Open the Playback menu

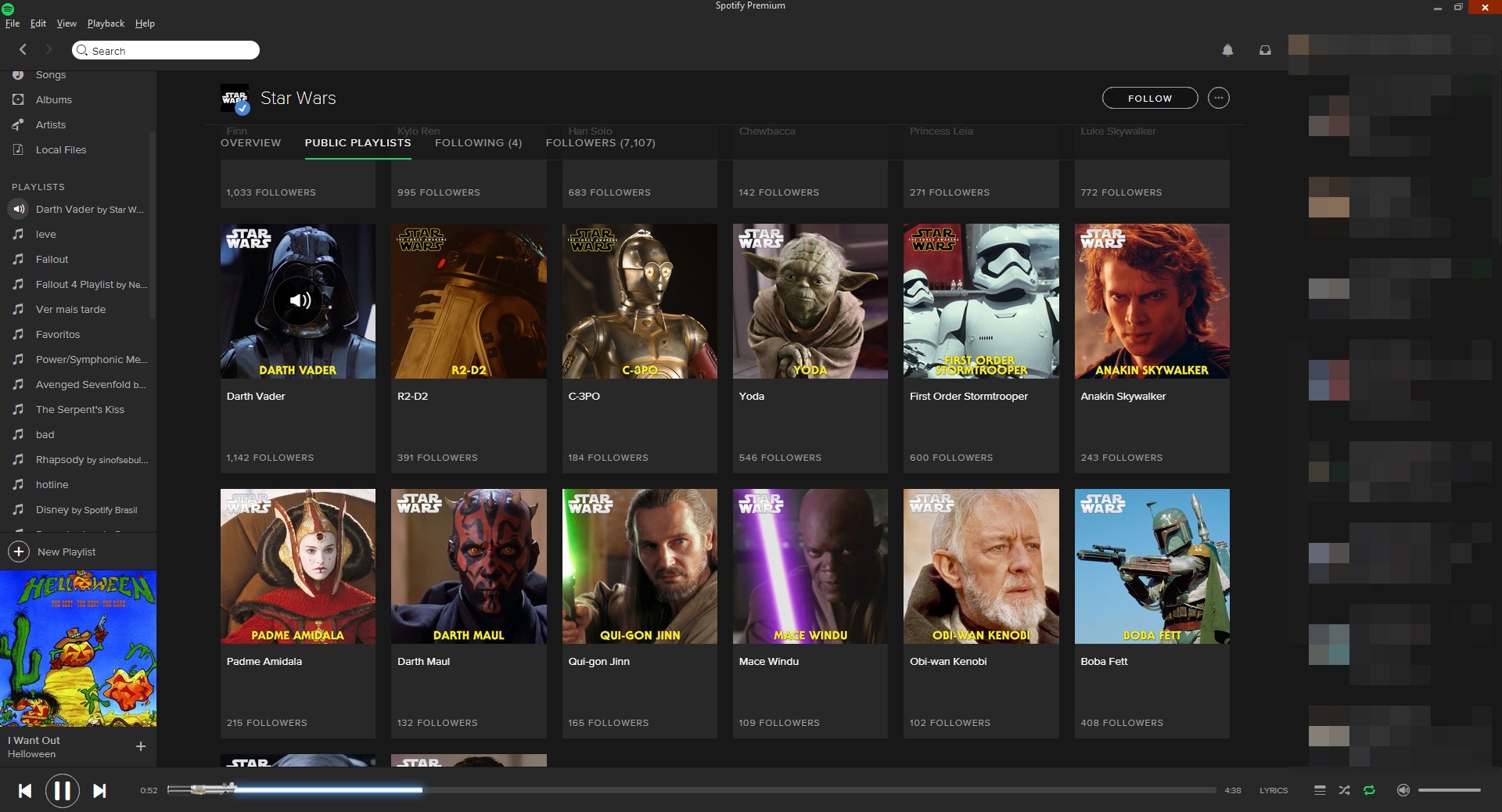(x=106, y=23)
